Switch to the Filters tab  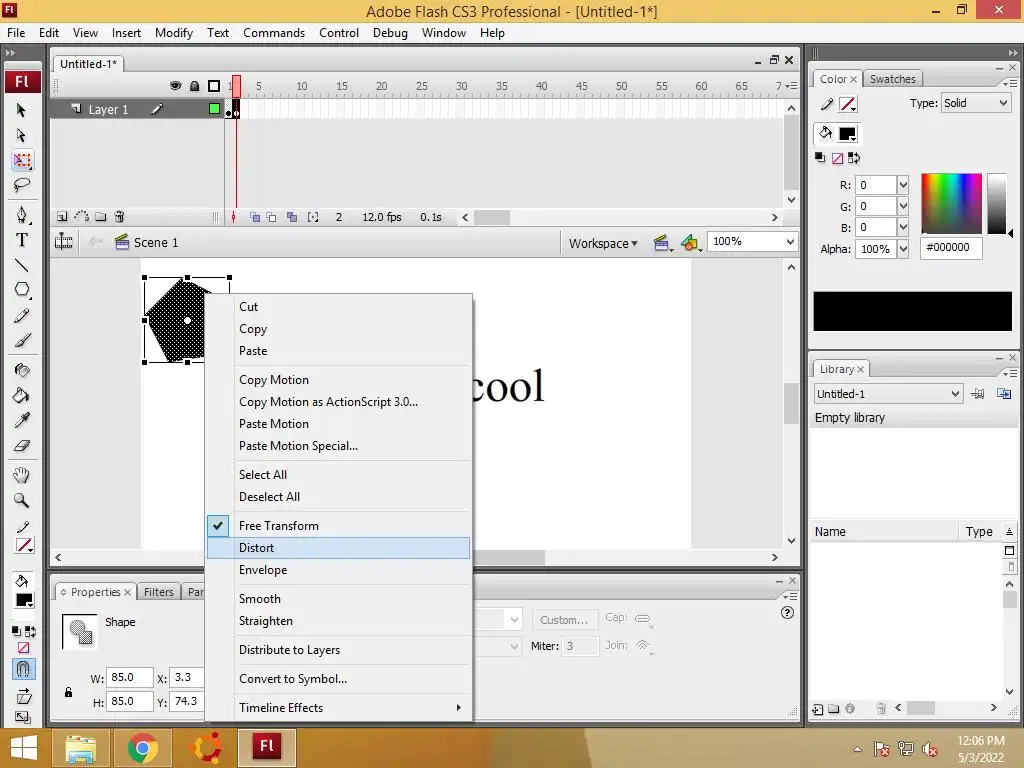pyautogui.click(x=159, y=592)
